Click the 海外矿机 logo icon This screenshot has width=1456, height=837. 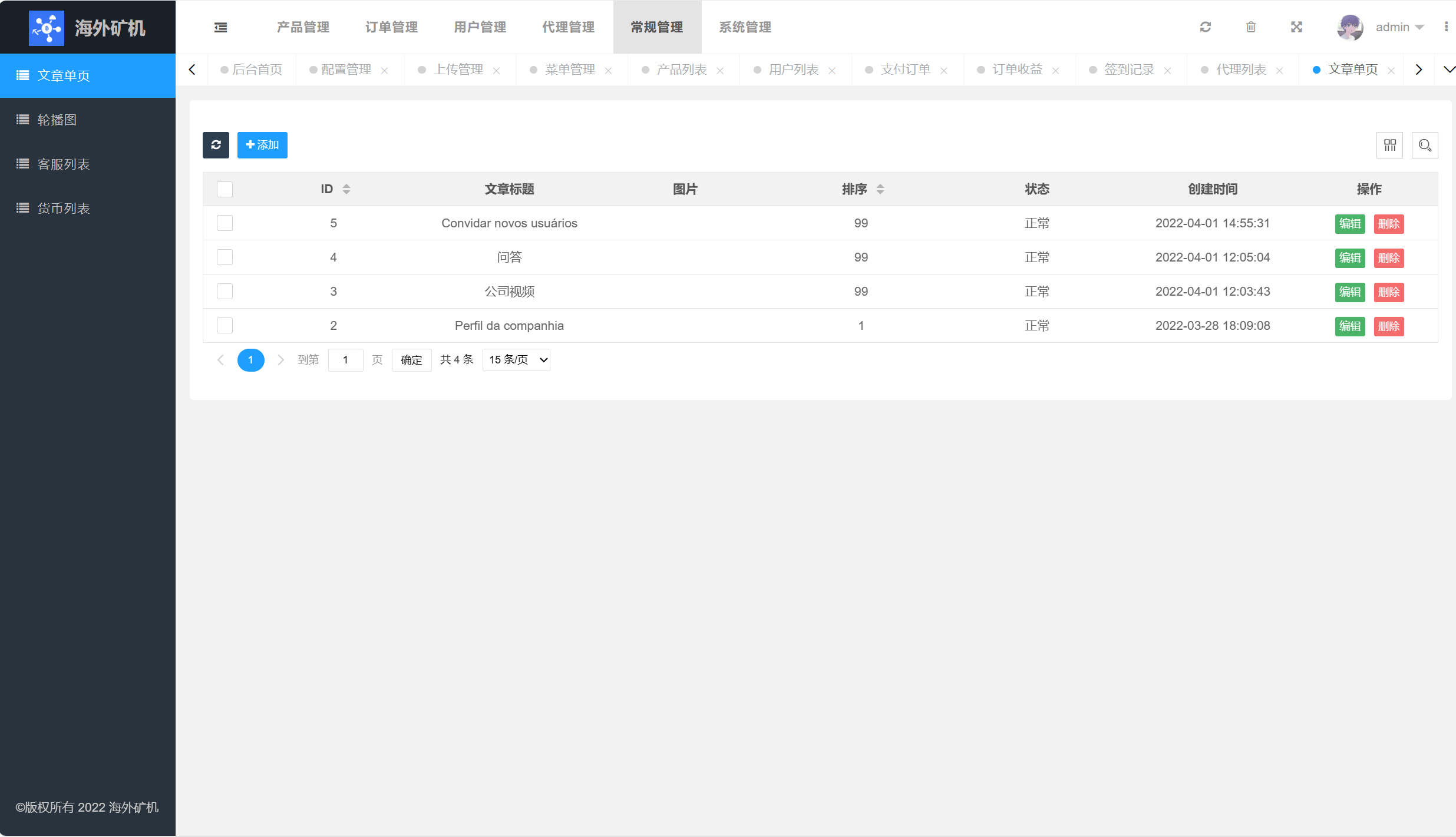point(47,28)
